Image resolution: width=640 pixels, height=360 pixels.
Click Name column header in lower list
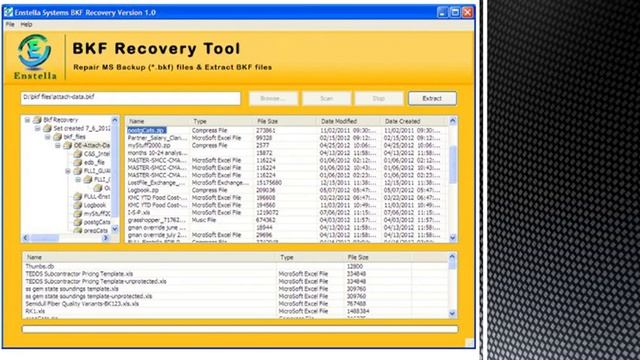[x=150, y=258]
